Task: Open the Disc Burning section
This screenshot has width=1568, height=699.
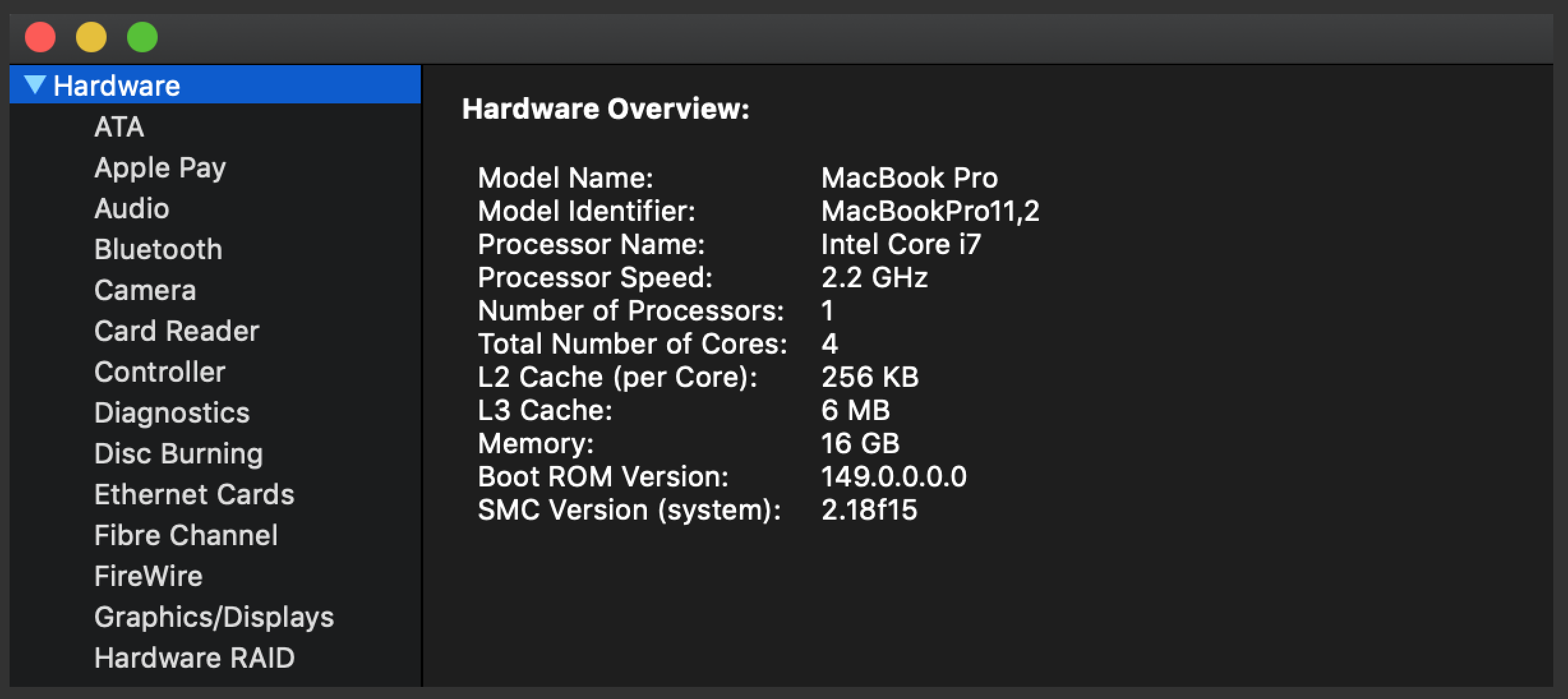Action: click(179, 454)
